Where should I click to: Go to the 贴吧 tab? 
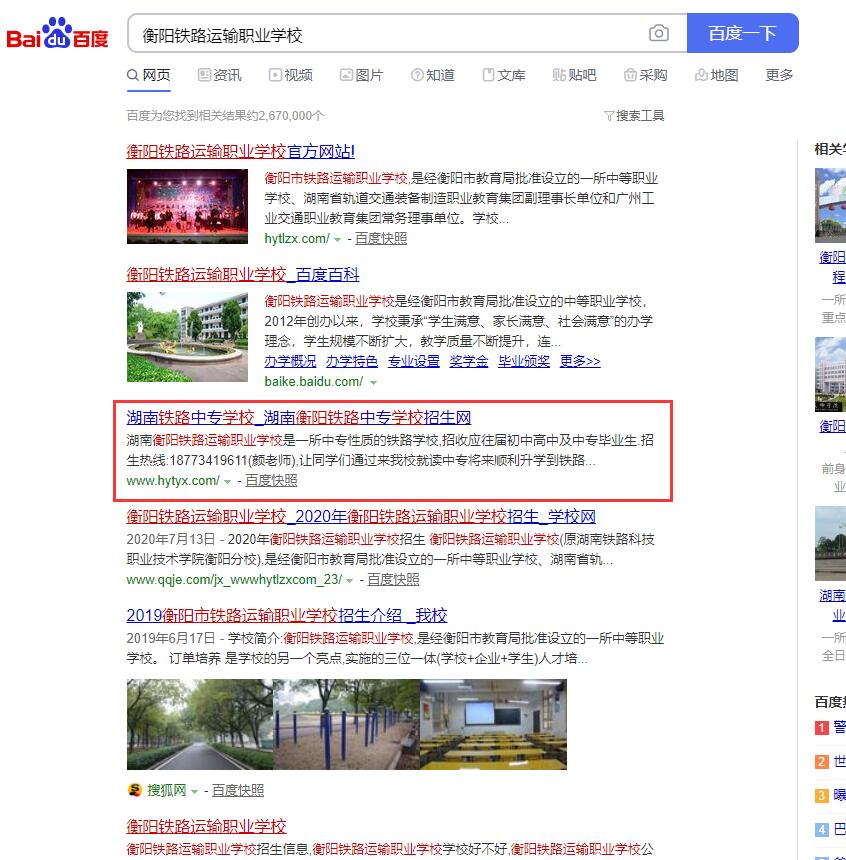pos(574,75)
